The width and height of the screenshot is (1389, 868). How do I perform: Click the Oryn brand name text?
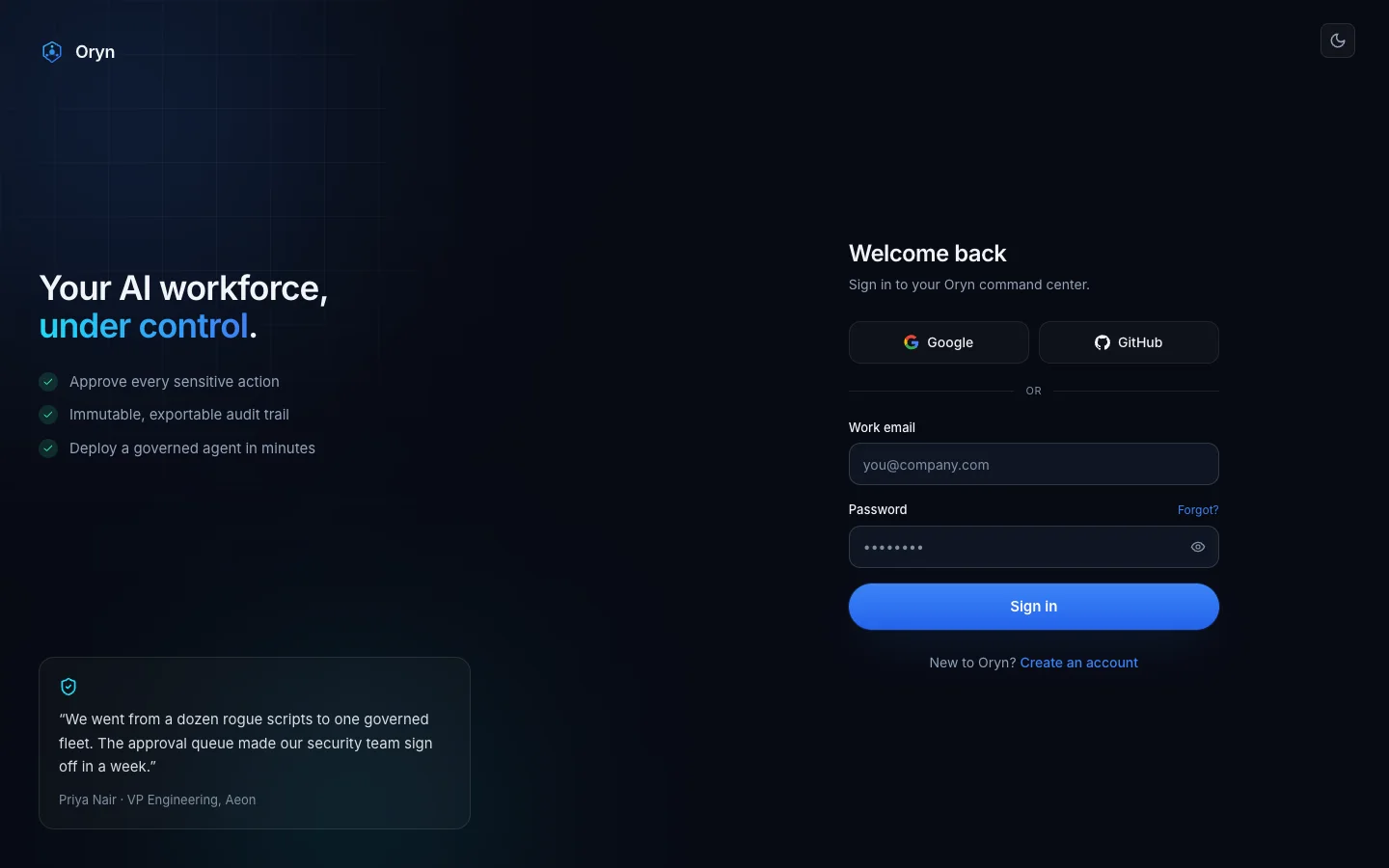coord(95,52)
